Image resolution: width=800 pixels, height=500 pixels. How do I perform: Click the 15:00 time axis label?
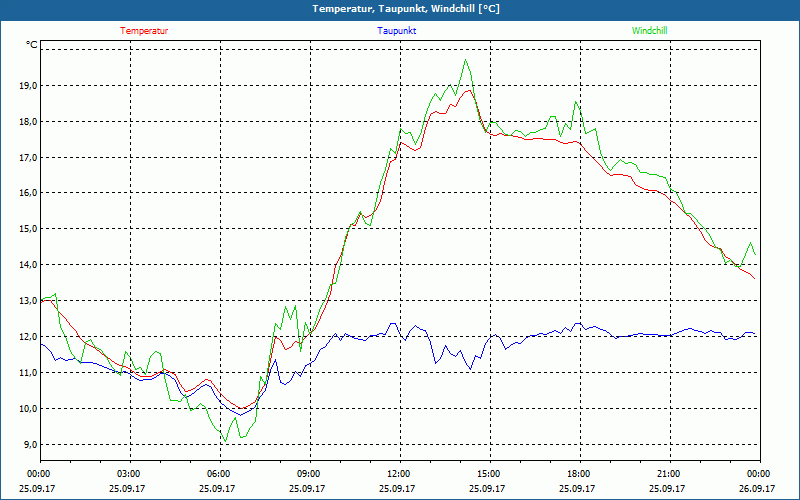click(490, 474)
